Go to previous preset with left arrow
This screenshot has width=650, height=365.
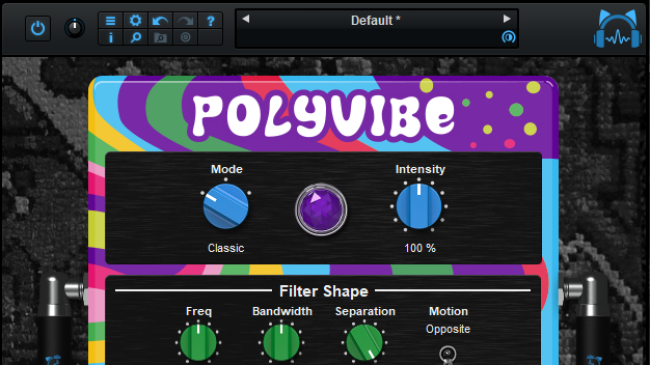pos(245,19)
